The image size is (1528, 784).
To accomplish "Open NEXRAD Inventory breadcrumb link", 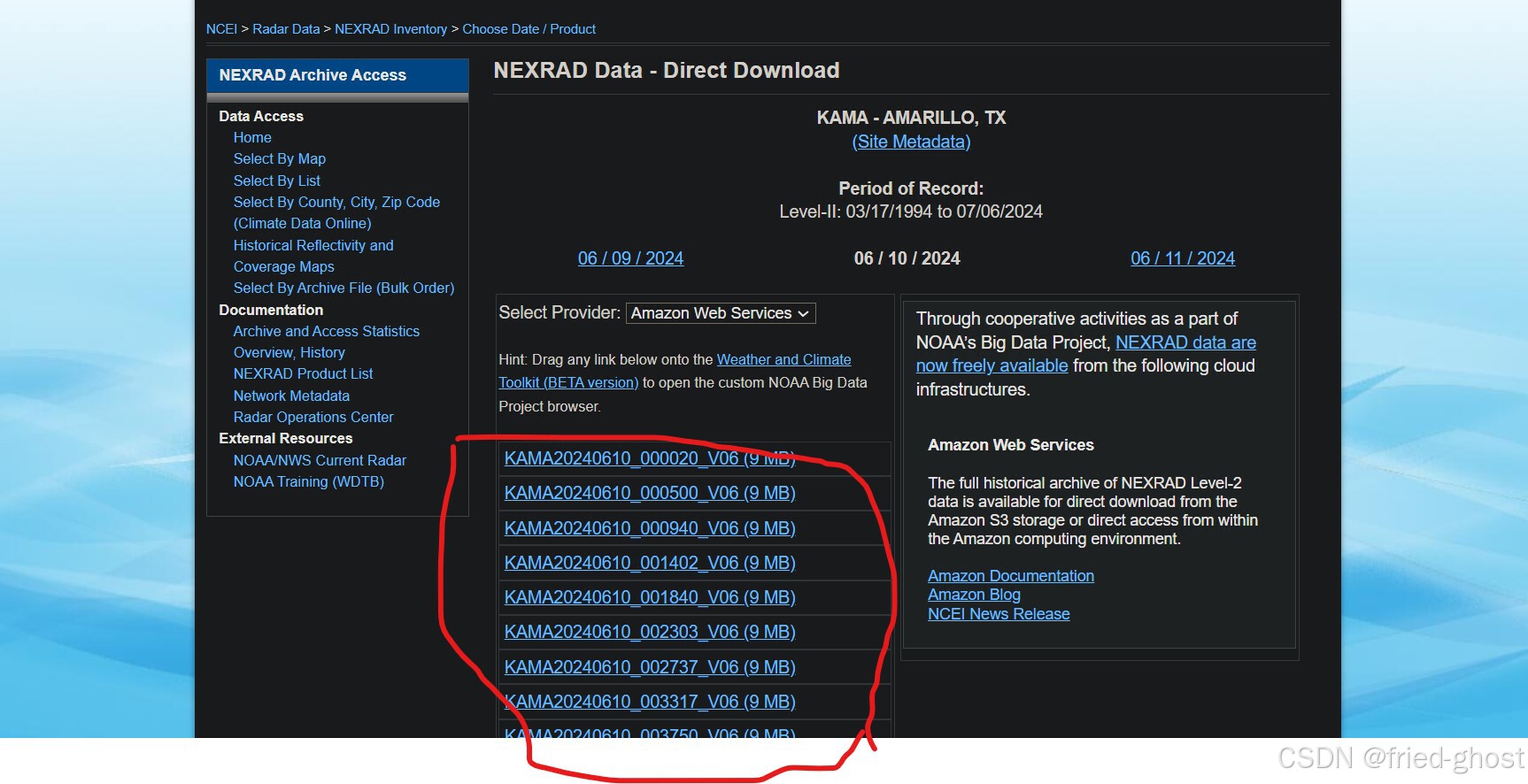I will 390,29.
